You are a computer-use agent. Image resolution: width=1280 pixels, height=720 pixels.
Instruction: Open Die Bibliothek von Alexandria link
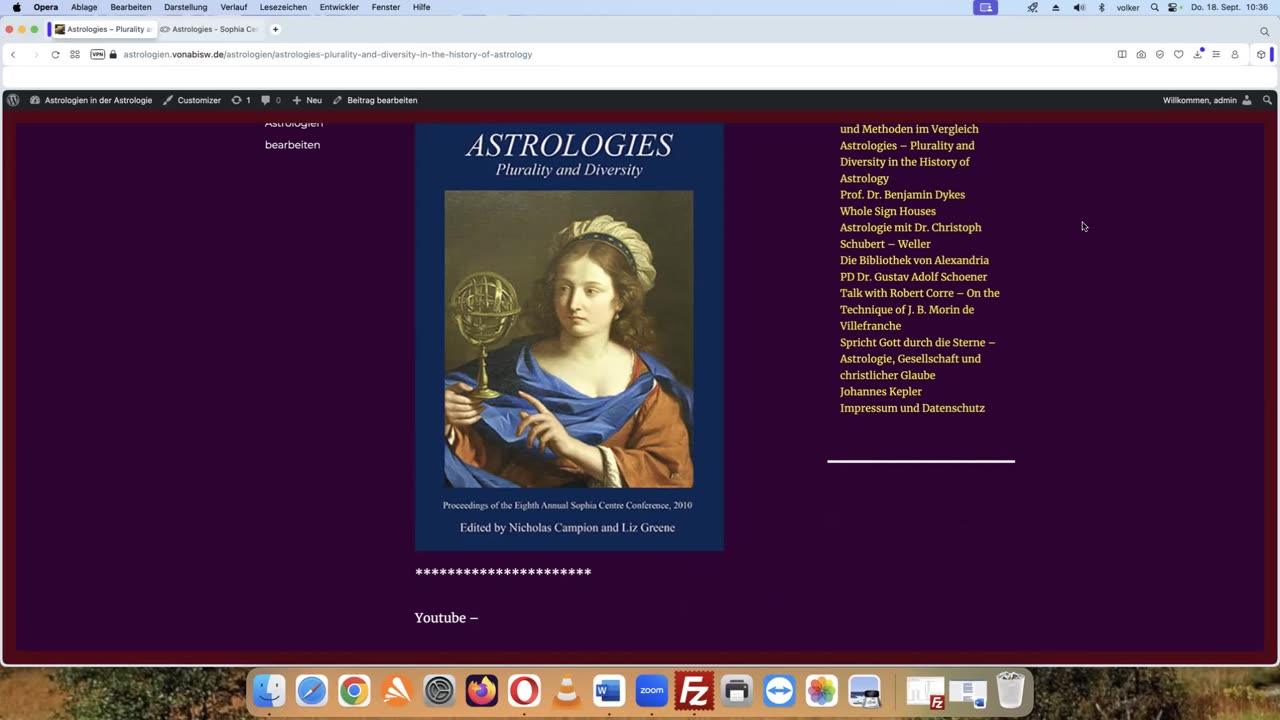(x=914, y=260)
